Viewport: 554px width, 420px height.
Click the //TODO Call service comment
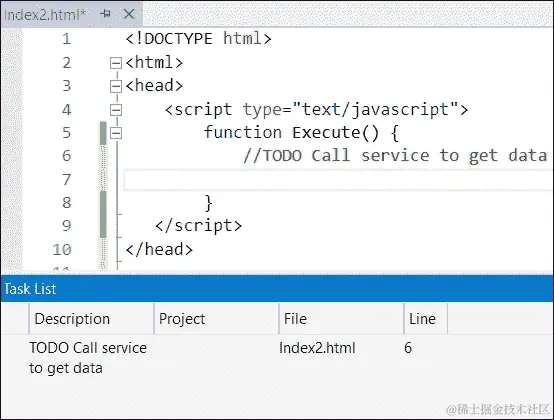[395, 156]
